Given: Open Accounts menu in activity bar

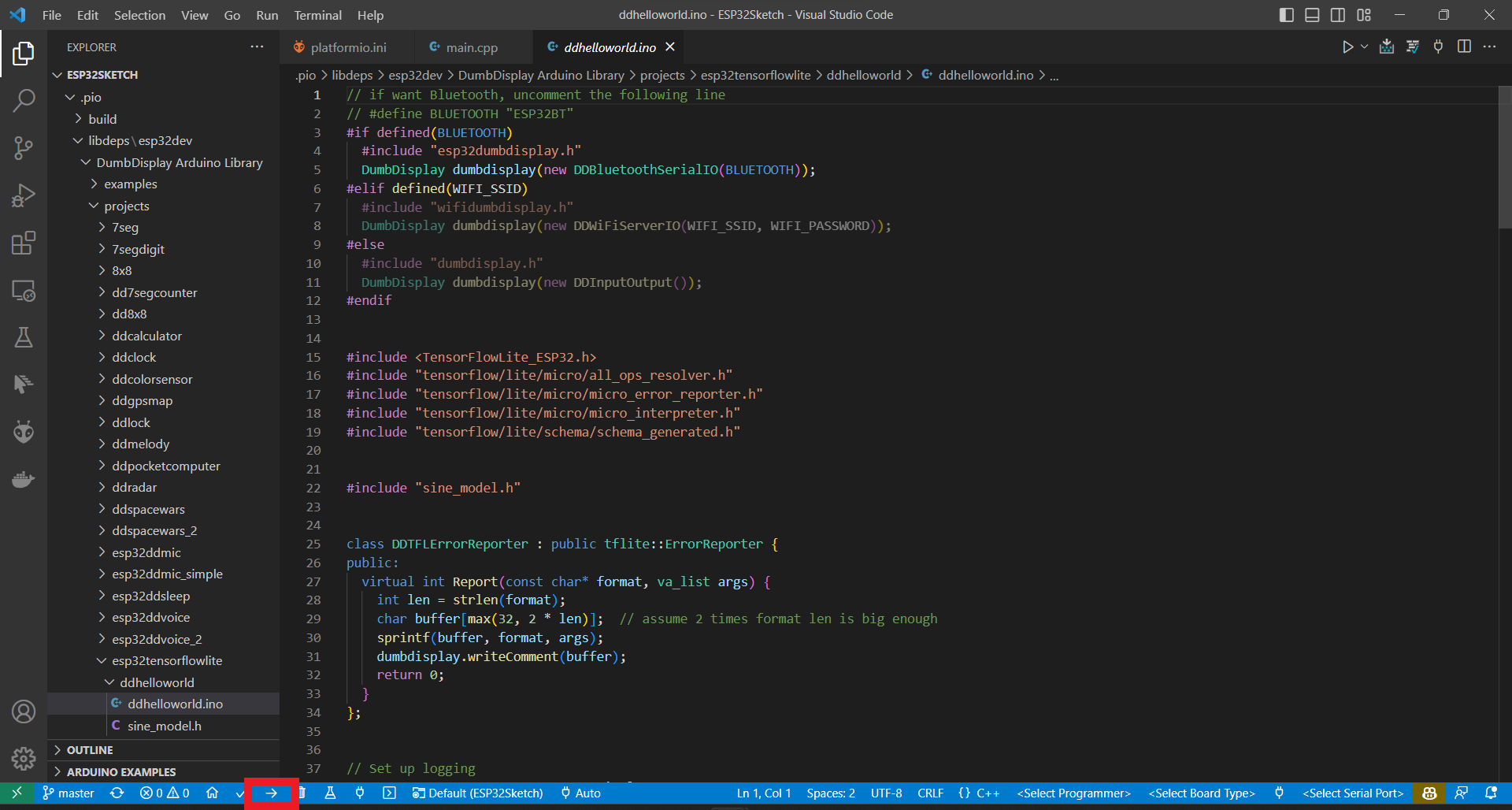Looking at the screenshot, I should click(x=24, y=712).
